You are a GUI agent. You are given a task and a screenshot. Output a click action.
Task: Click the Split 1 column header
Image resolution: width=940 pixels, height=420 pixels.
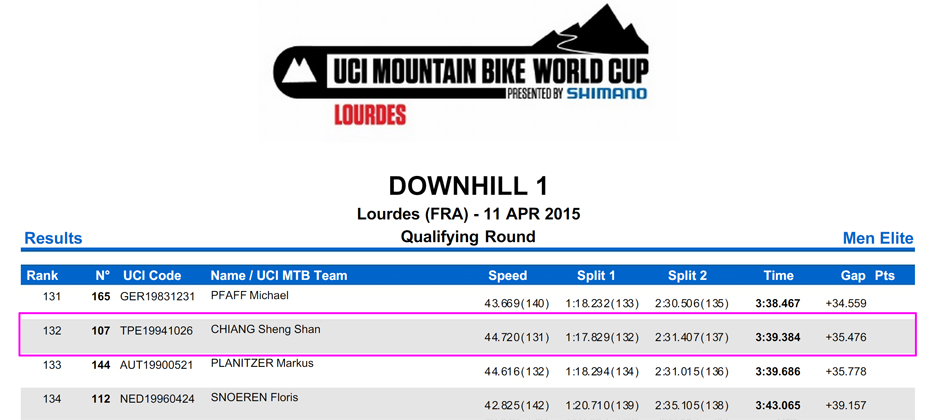(596, 276)
